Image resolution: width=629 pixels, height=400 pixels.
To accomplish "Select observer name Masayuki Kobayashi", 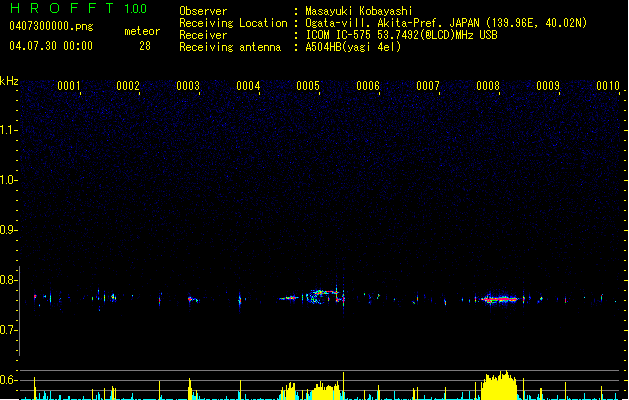I will pyautogui.click(x=359, y=11).
